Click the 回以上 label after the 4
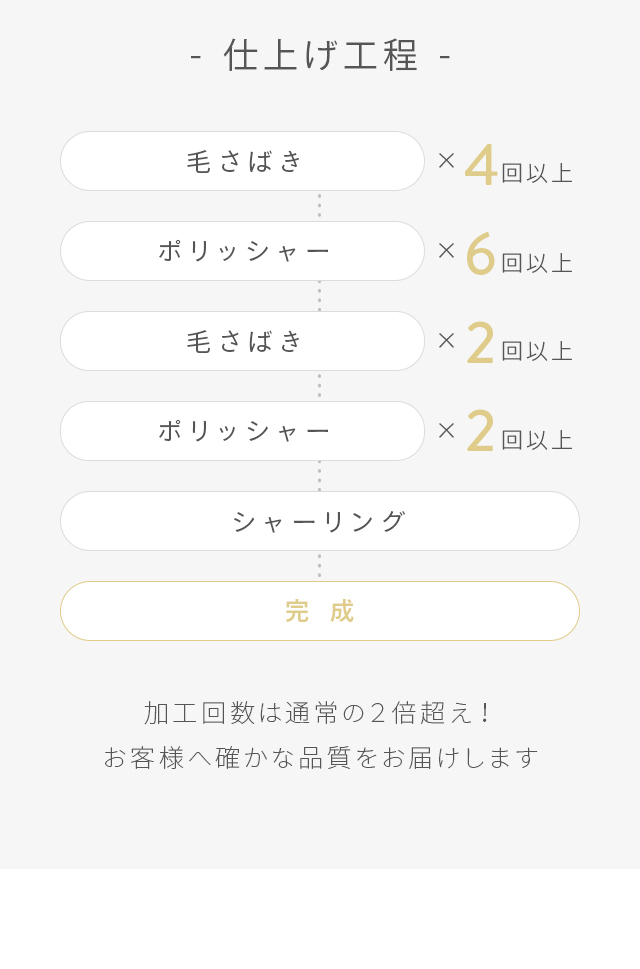This screenshot has width=640, height=969. click(537, 173)
